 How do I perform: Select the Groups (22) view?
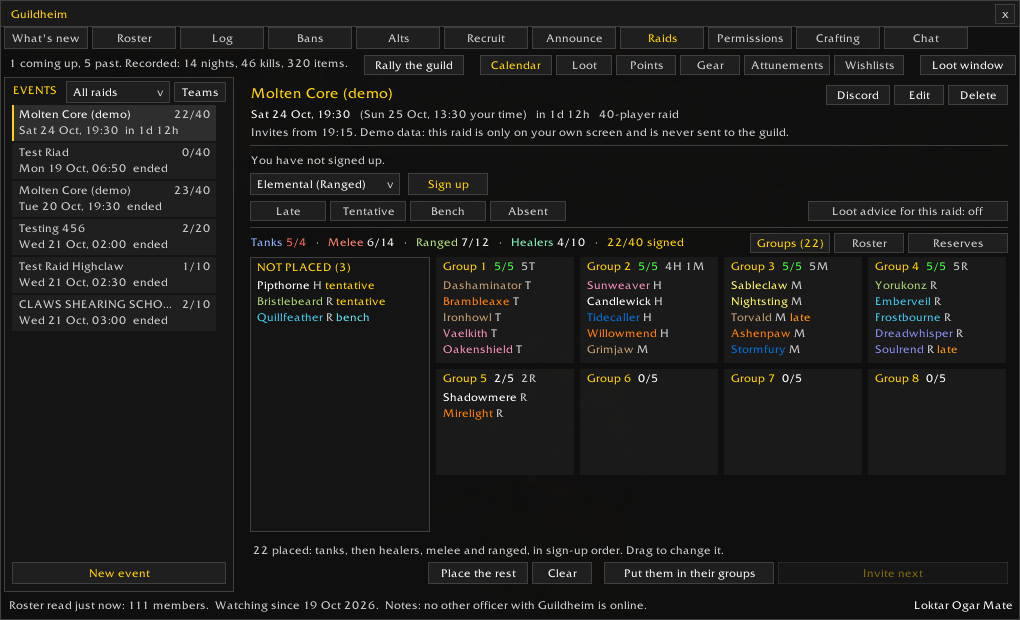[790, 243]
